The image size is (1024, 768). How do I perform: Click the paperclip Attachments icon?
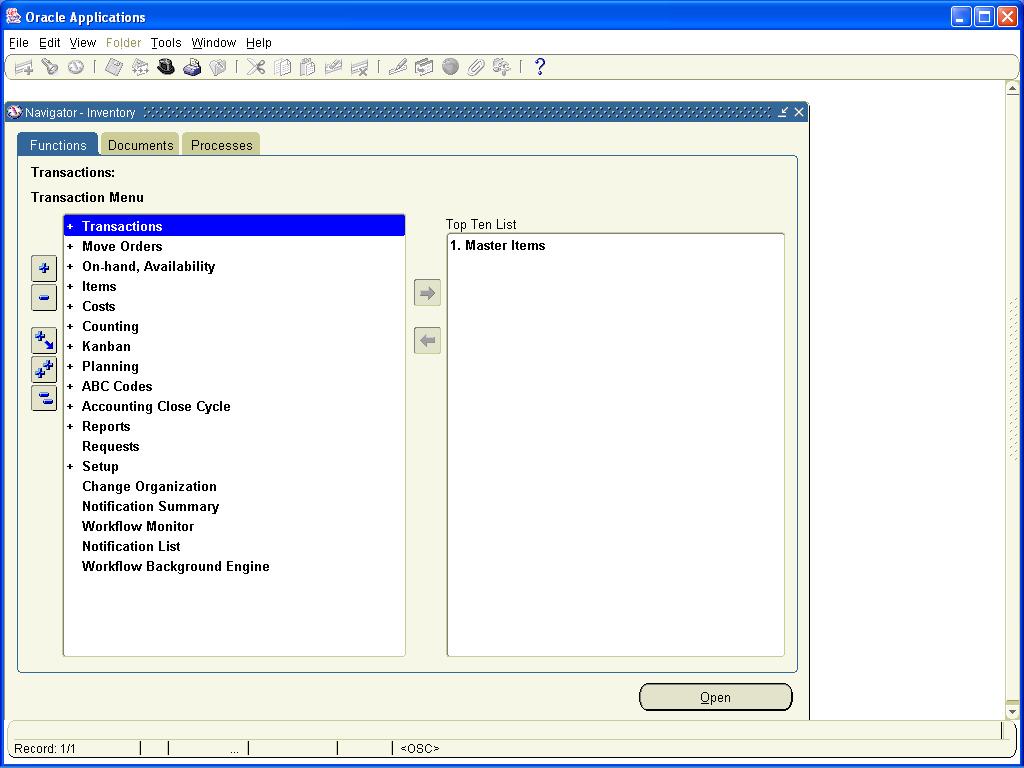(476, 67)
